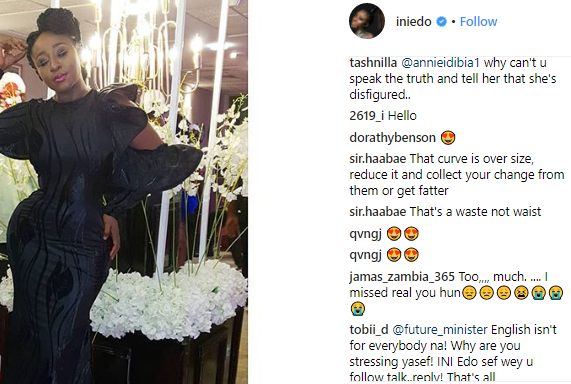Click the heart-eyes emojis in the first qvngj comment
The image size is (571, 384).
pos(403,234)
